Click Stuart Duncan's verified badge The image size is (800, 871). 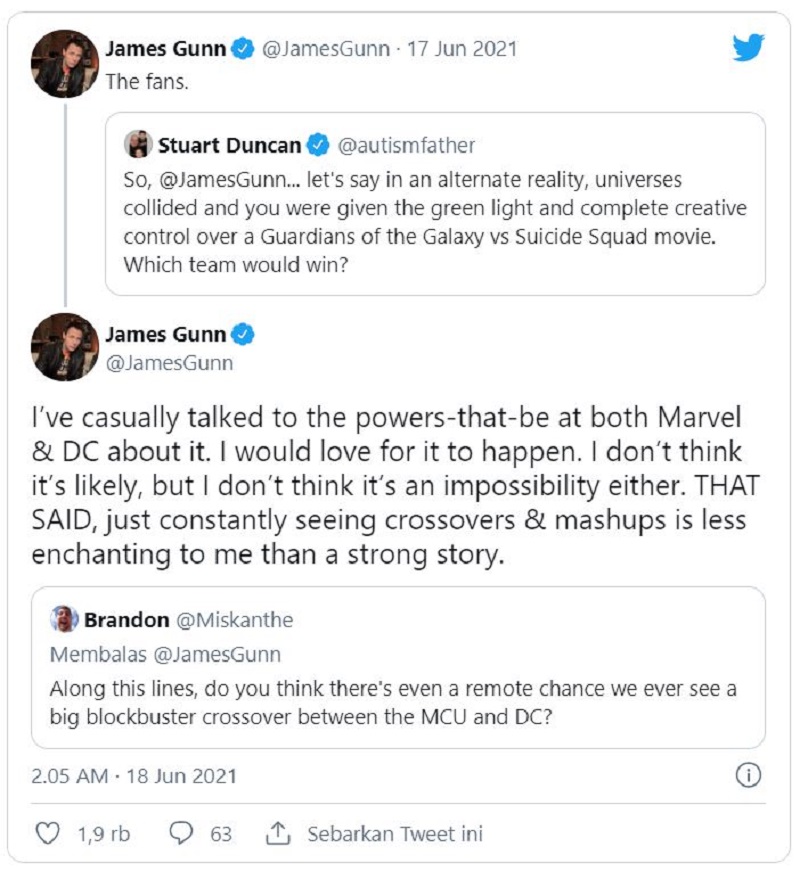(x=318, y=146)
